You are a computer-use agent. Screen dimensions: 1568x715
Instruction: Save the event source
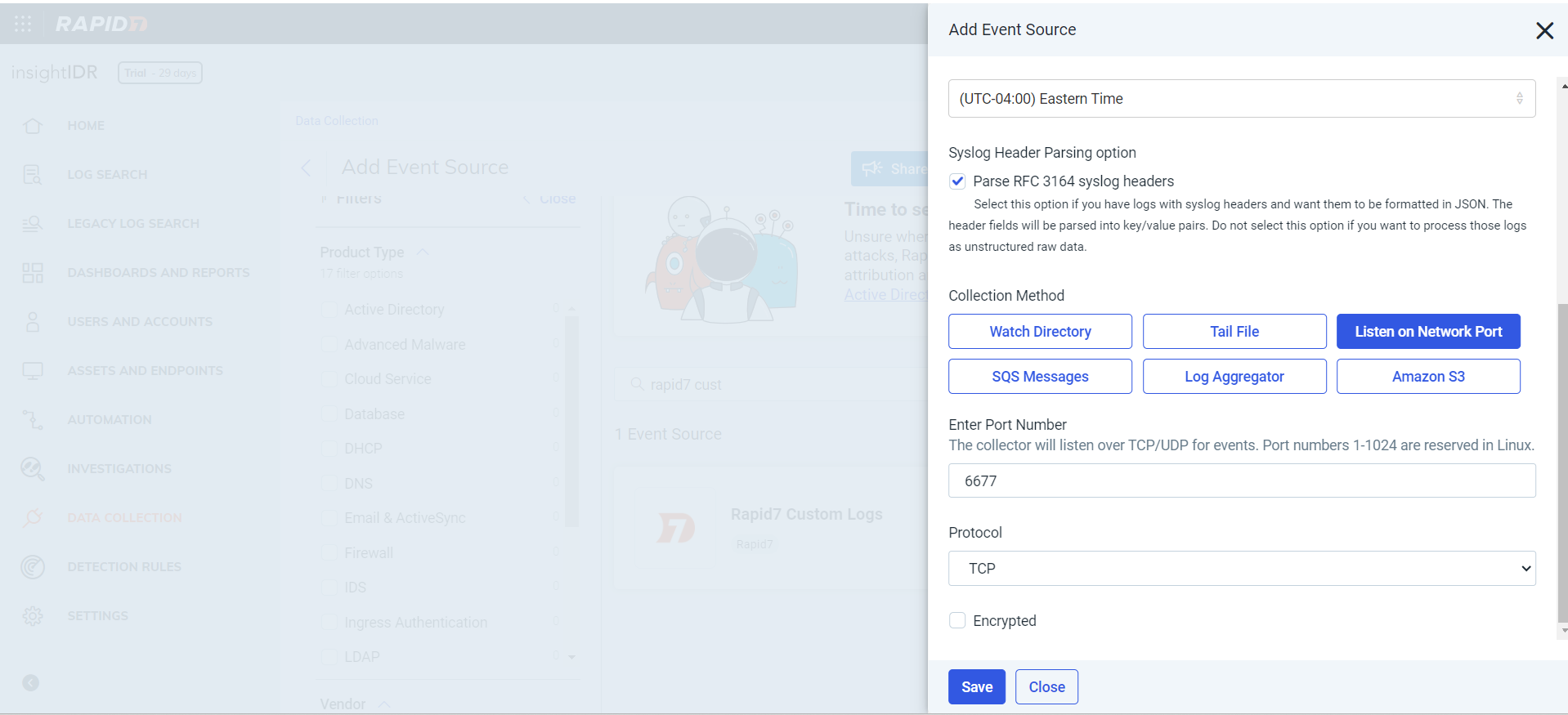[x=977, y=687]
